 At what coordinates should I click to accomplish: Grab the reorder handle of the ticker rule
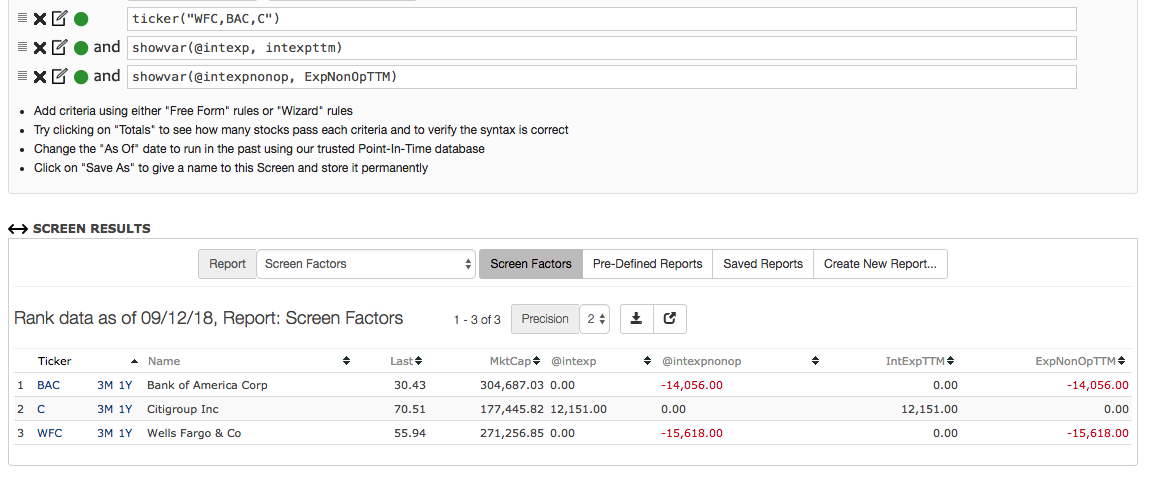[x=22, y=18]
